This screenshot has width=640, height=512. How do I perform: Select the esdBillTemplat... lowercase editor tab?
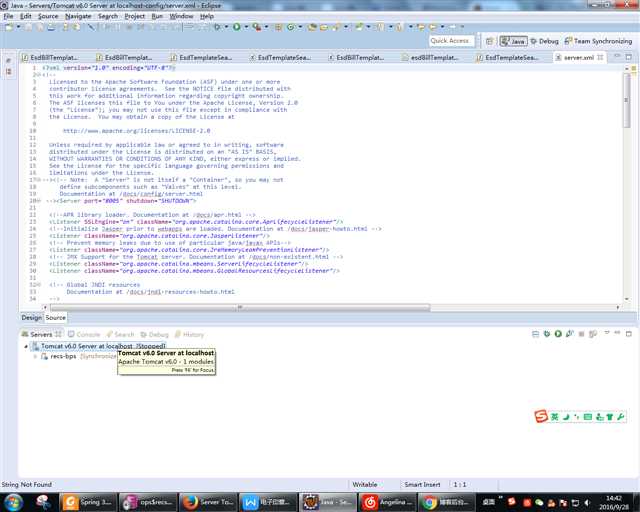(430, 58)
